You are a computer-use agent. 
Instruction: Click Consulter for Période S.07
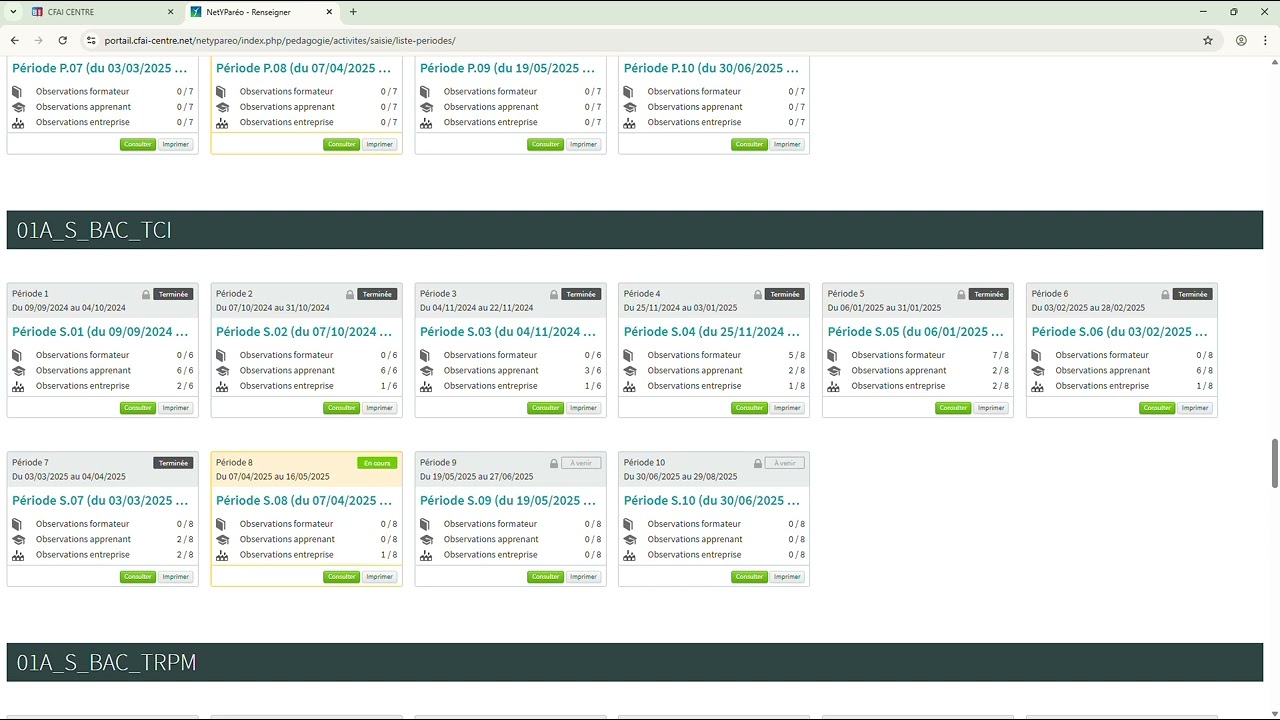[x=138, y=577]
